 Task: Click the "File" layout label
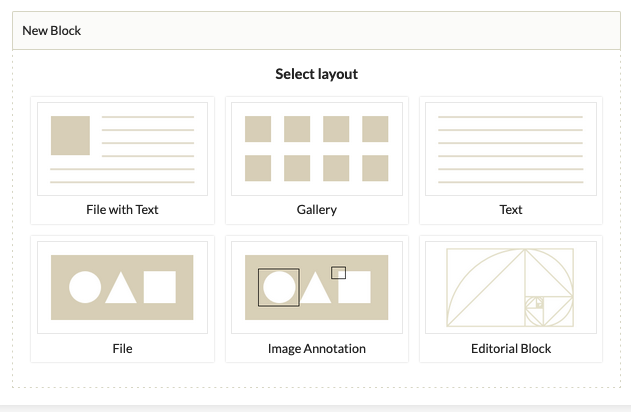click(x=122, y=348)
